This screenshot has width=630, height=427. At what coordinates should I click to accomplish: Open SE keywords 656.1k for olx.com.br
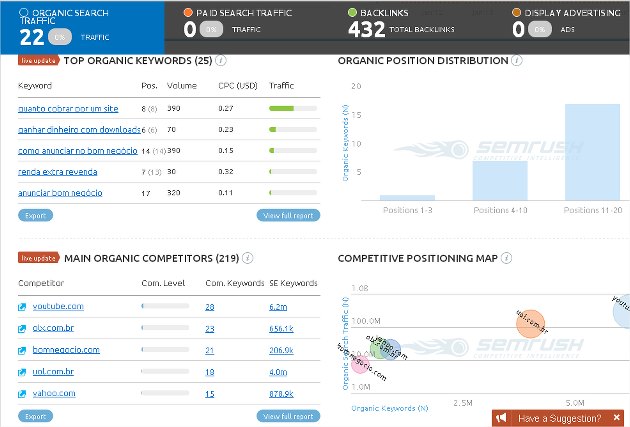[281, 329]
